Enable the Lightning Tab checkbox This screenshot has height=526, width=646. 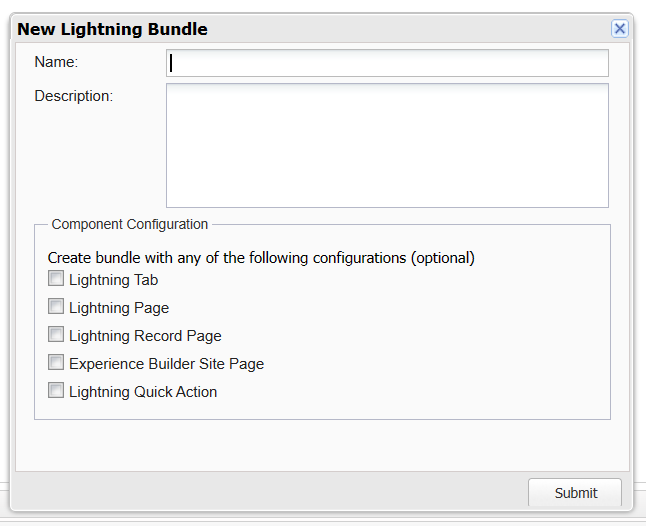click(x=56, y=279)
